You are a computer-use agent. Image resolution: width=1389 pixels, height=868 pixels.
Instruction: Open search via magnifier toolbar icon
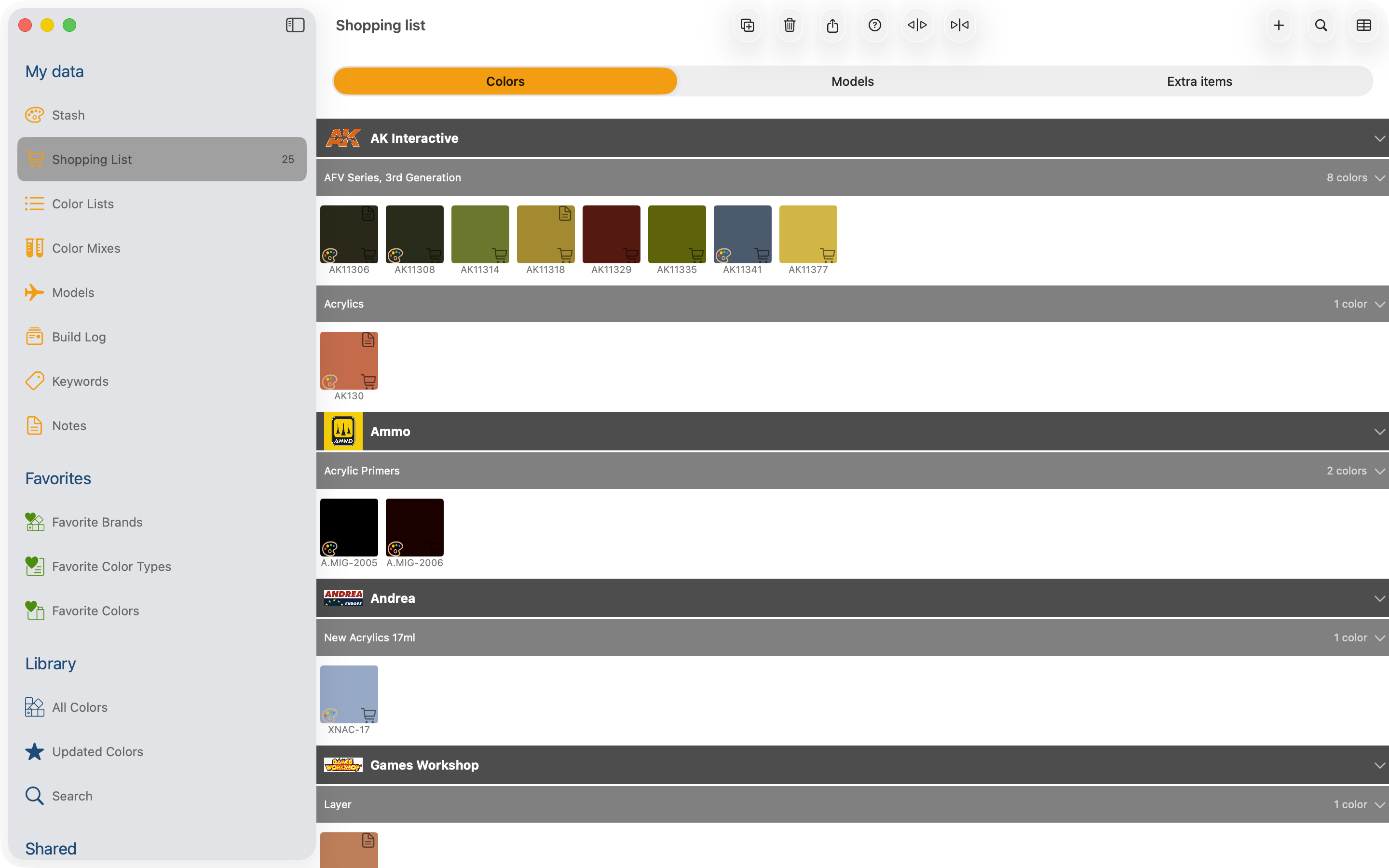tap(1321, 25)
